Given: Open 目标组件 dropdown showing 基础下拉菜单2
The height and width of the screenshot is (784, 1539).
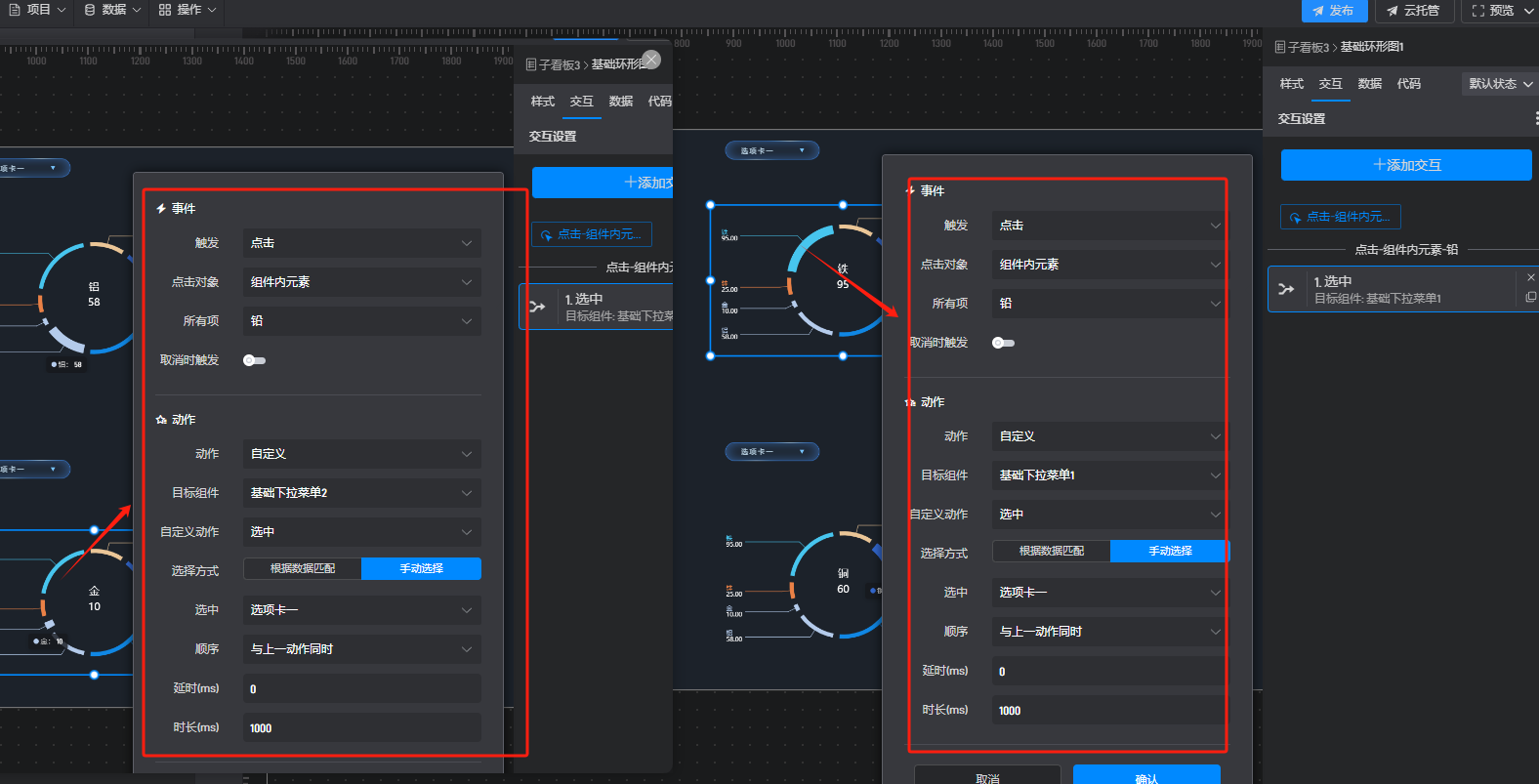Looking at the screenshot, I should point(362,493).
